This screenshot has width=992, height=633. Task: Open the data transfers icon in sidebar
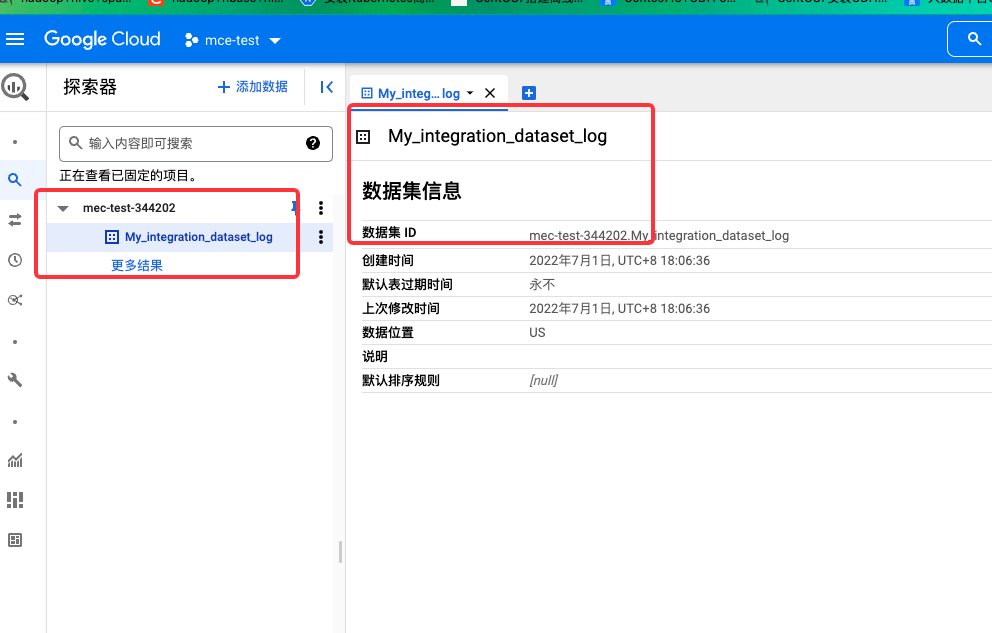click(x=15, y=220)
